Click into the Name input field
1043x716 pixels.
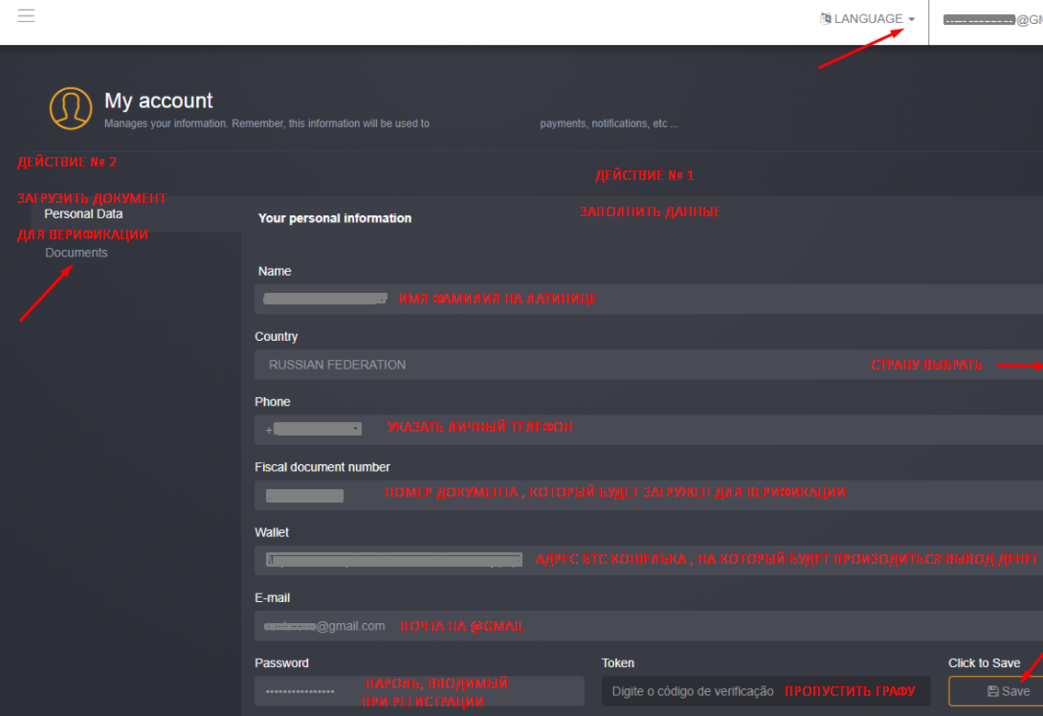(700, 299)
